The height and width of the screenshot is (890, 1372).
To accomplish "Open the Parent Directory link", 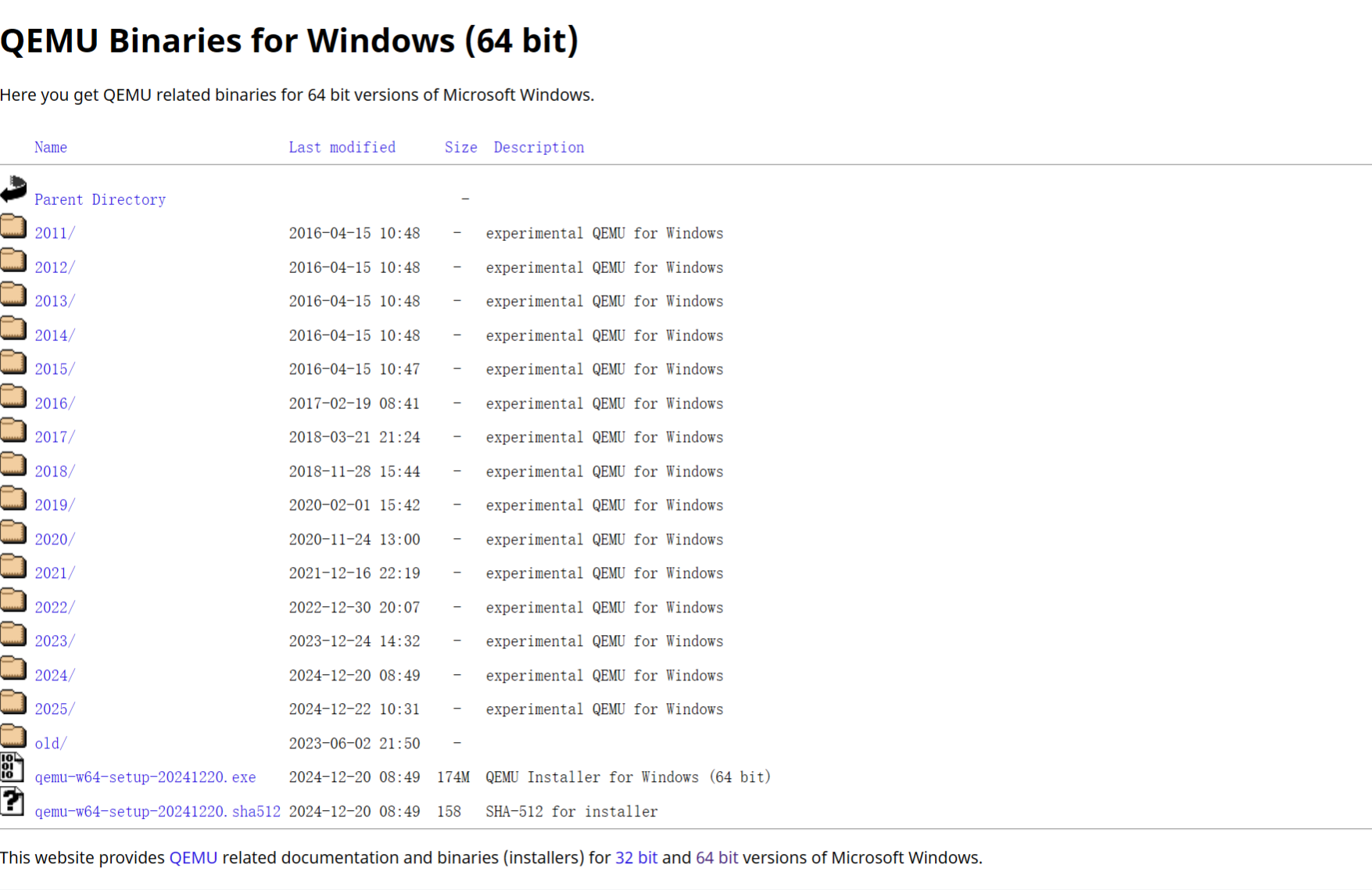I will (100, 199).
